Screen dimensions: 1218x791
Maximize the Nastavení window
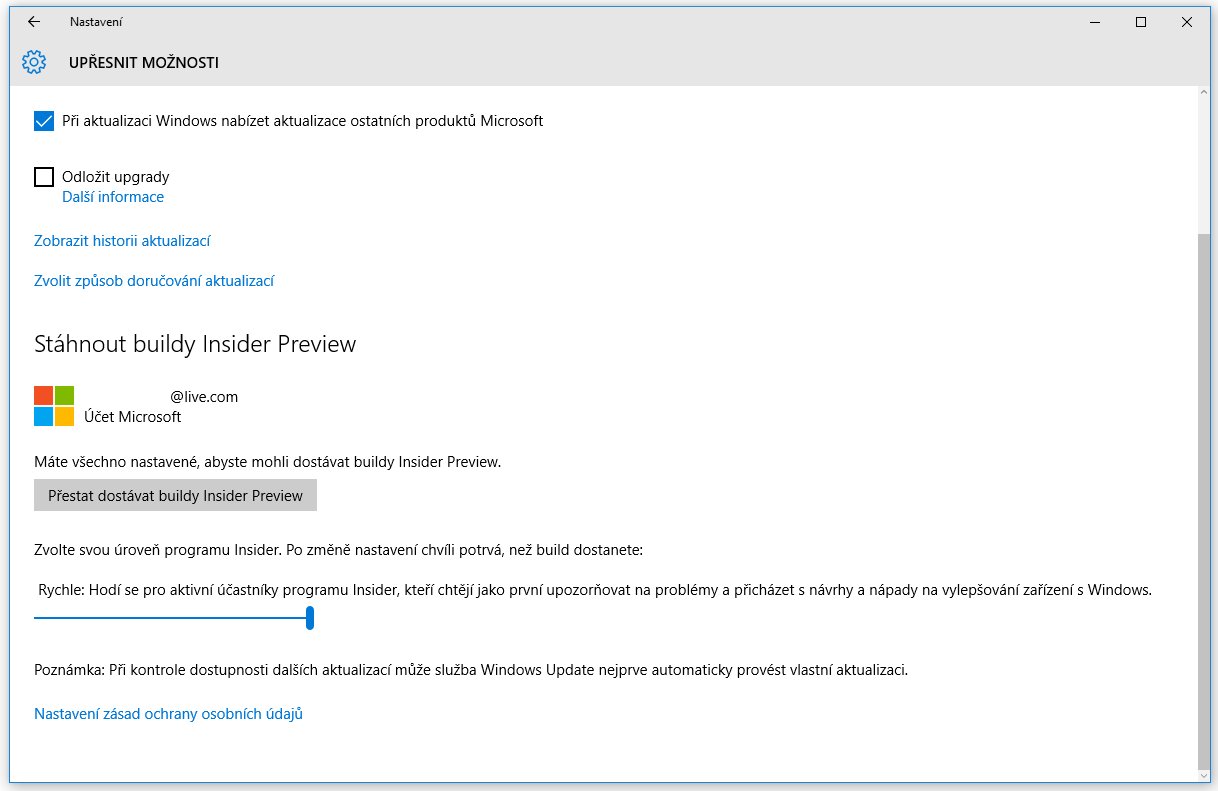(x=1141, y=21)
